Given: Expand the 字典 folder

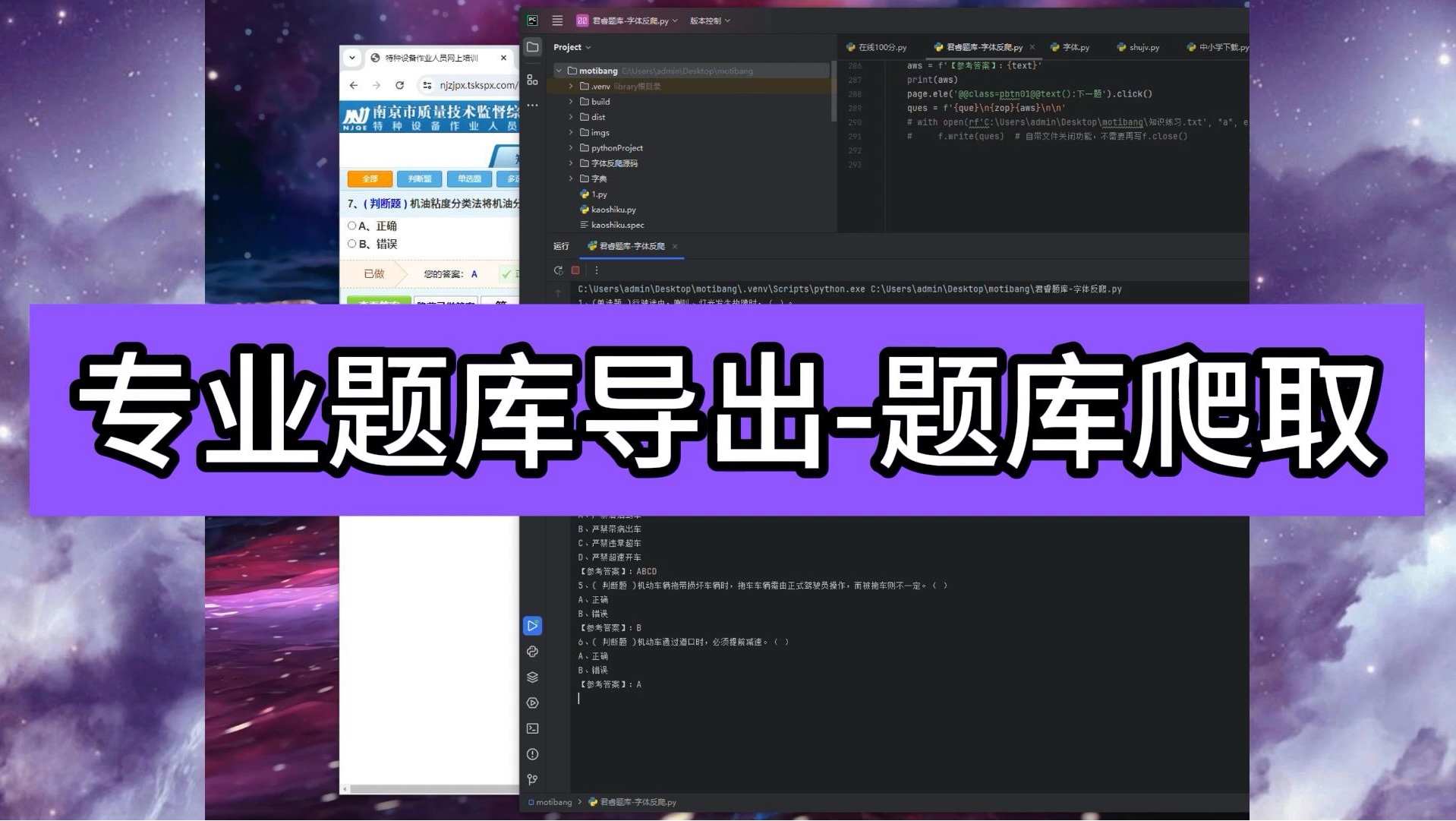Looking at the screenshot, I should (572, 179).
